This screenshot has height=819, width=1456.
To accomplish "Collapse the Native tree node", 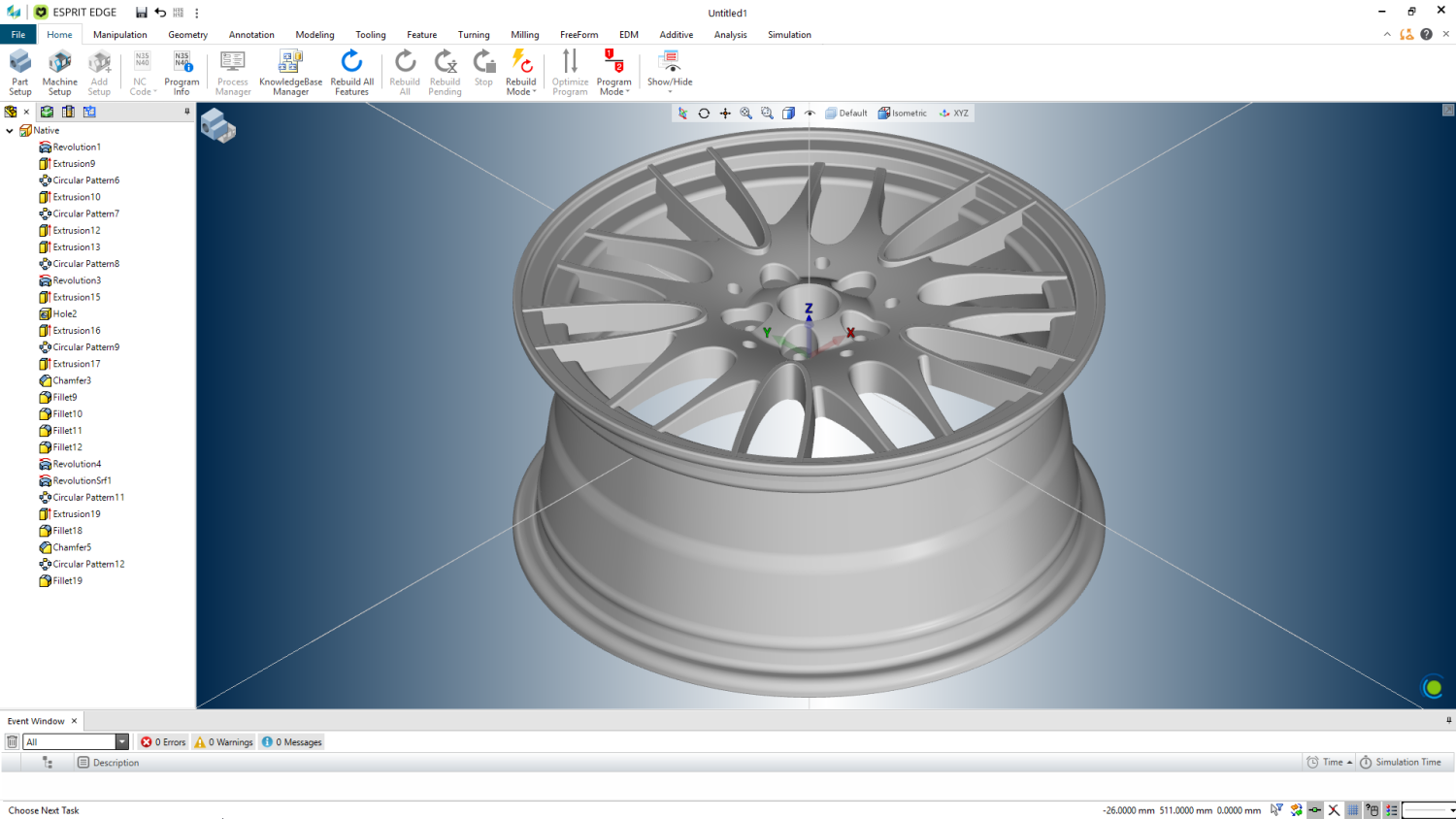I will 10,131.
